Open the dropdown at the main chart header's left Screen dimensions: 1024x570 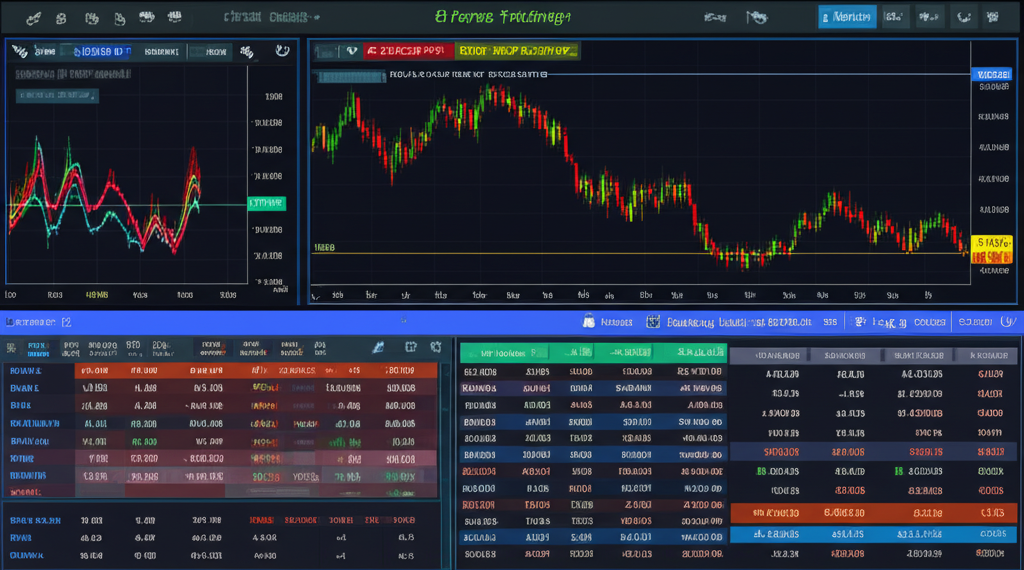point(327,51)
